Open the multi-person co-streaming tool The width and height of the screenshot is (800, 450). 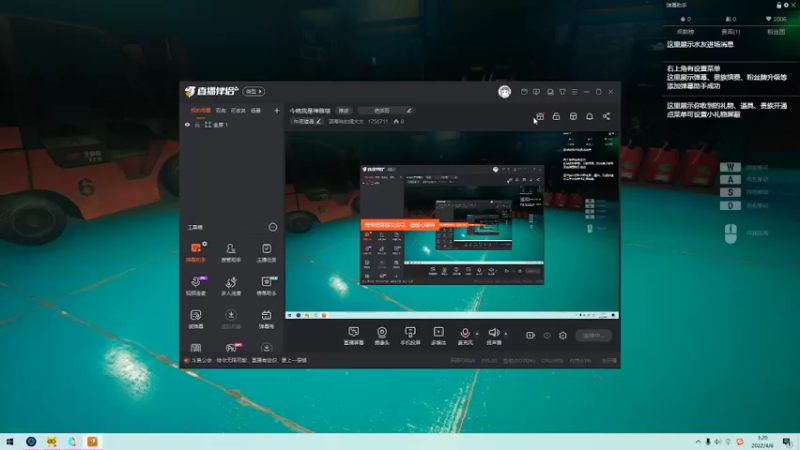[x=231, y=286]
